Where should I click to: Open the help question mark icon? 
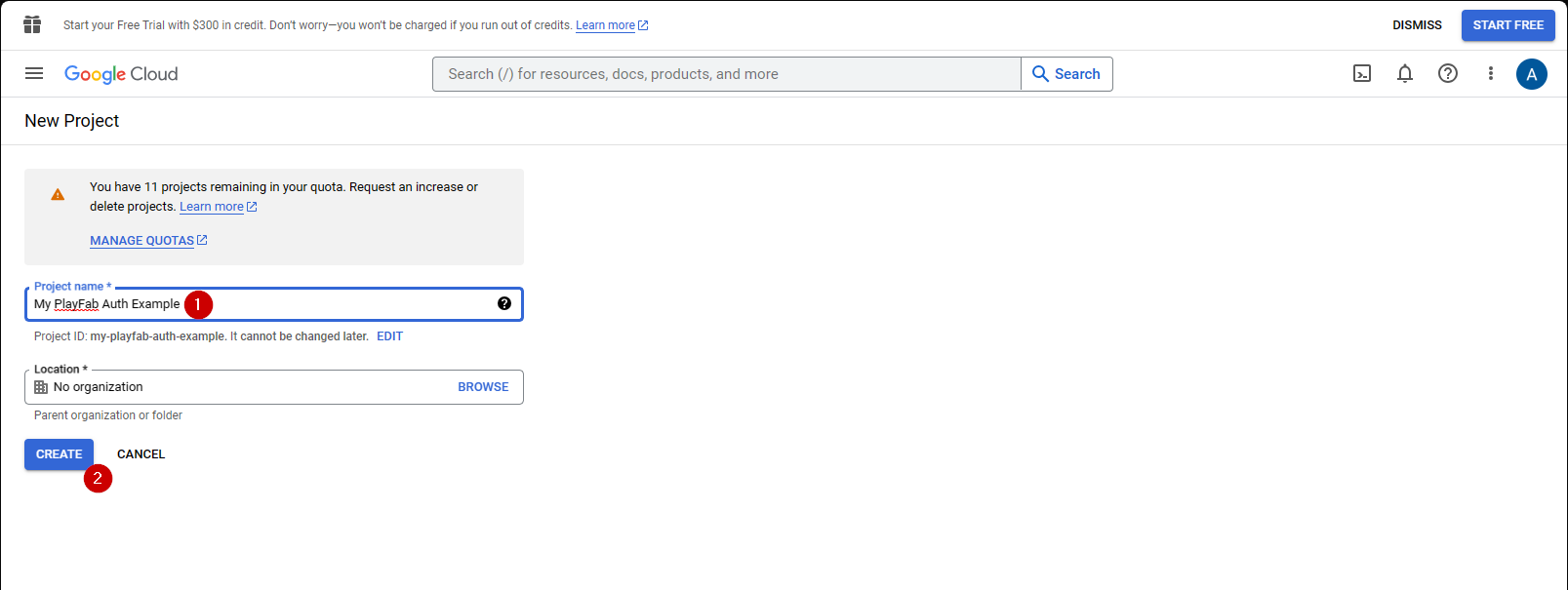coord(1448,73)
